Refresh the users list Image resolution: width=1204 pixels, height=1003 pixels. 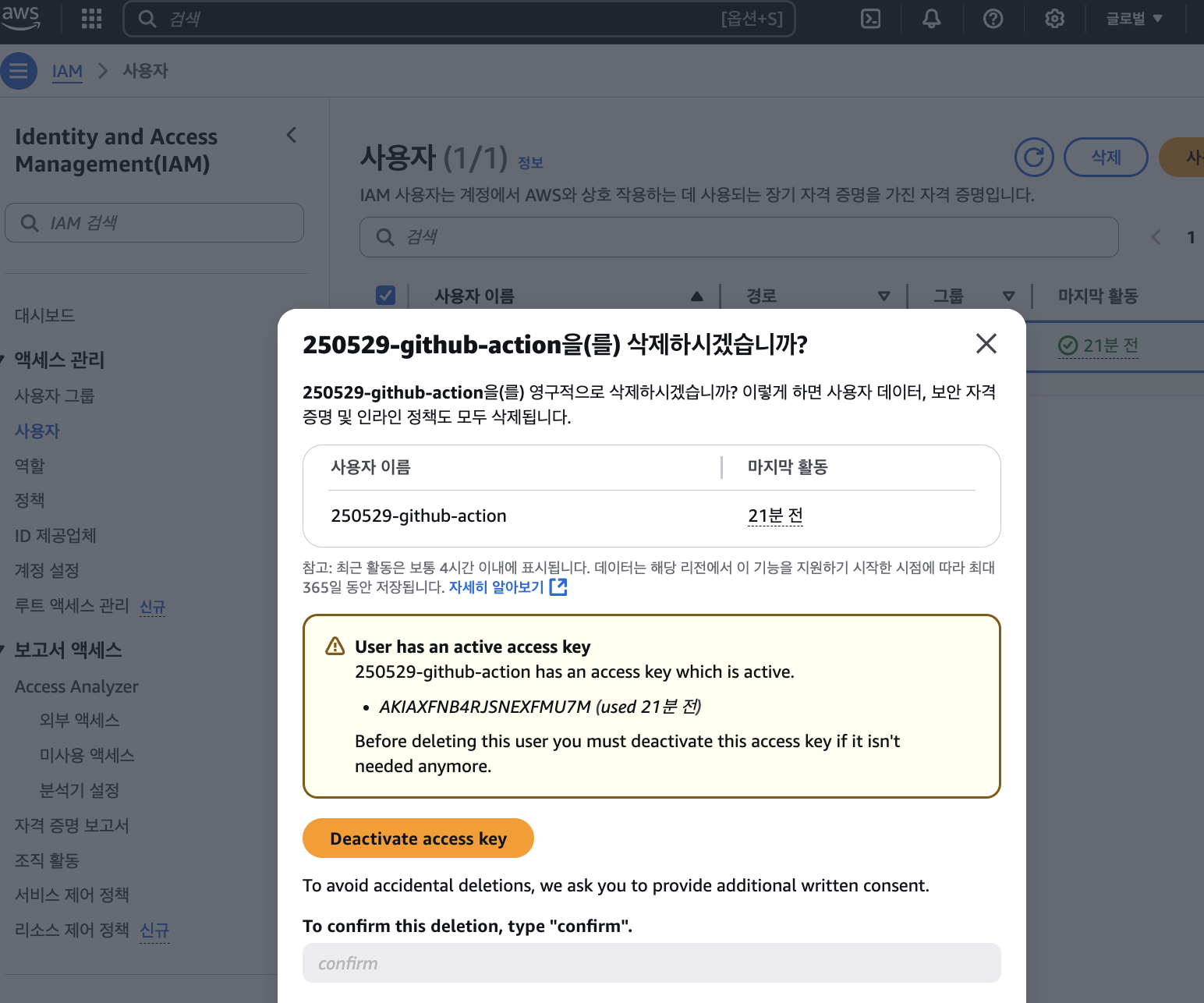(1034, 158)
